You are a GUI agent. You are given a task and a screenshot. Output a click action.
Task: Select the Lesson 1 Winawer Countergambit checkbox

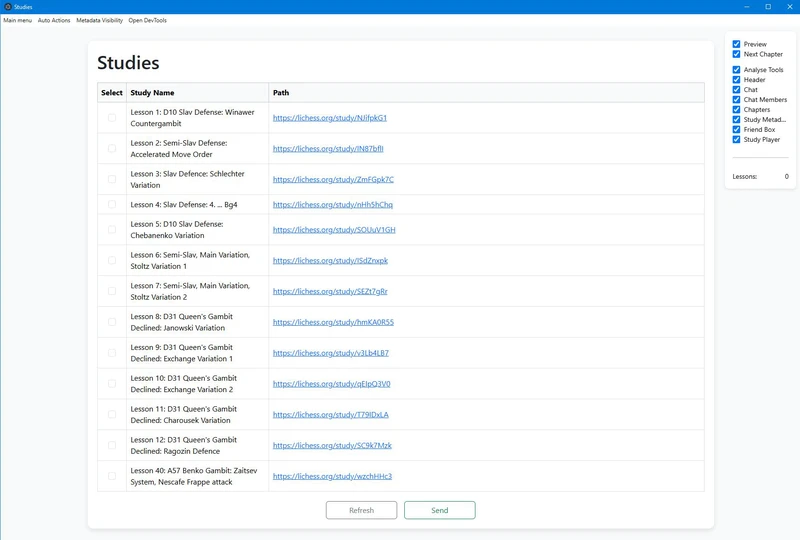pos(112,118)
